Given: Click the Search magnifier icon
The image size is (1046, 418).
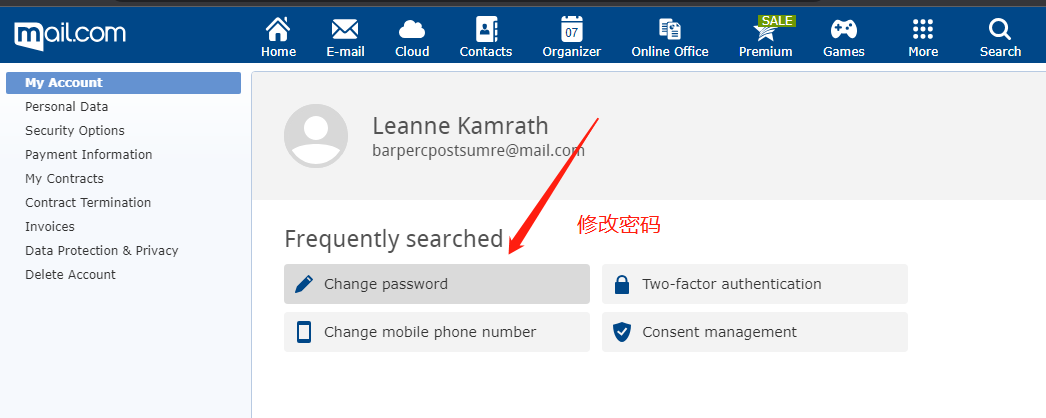Looking at the screenshot, I should click(1000, 30).
